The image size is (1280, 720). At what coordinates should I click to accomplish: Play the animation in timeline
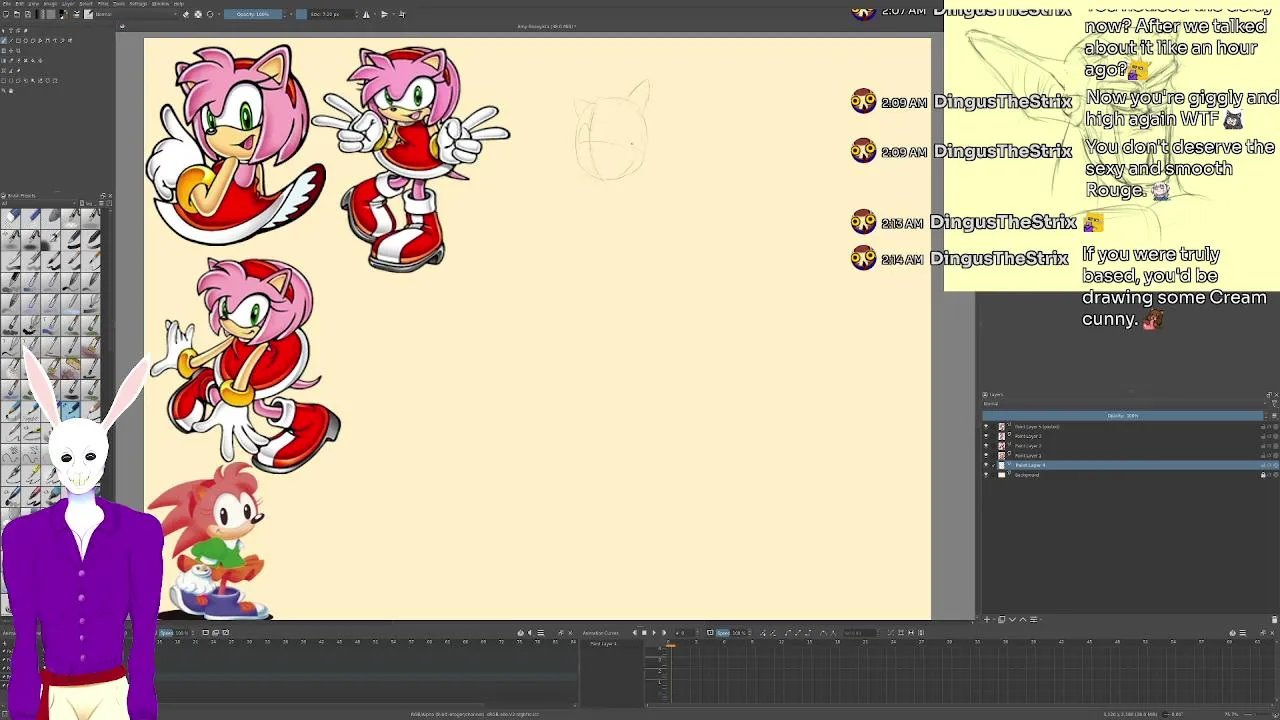coord(654,632)
